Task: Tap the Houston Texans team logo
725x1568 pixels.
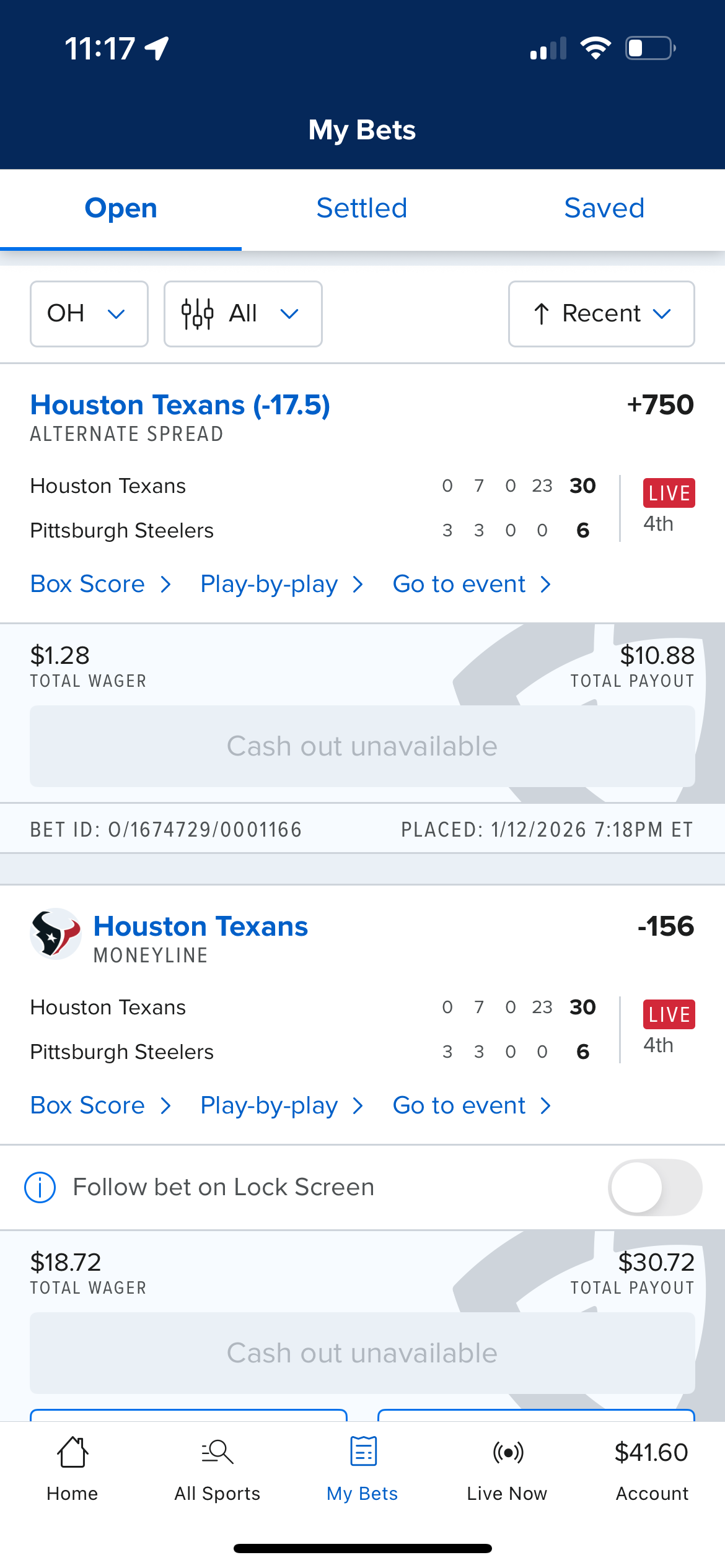Action: (x=56, y=934)
